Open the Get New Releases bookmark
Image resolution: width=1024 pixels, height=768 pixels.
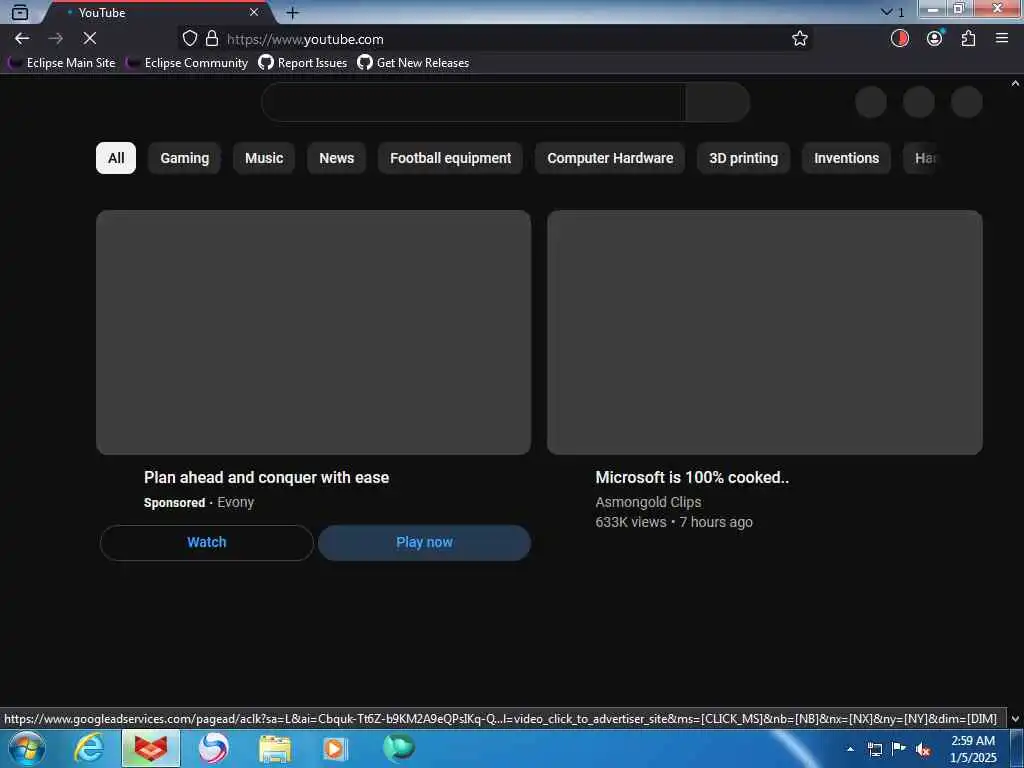click(x=413, y=63)
